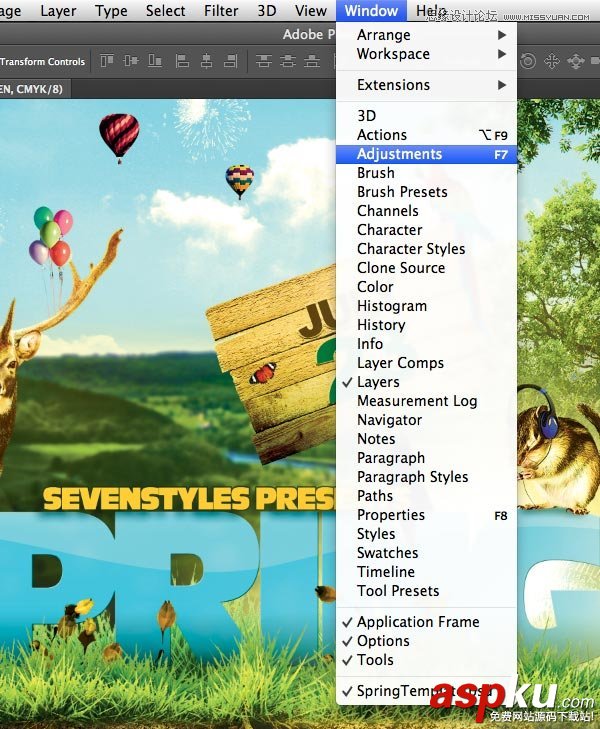The height and width of the screenshot is (729, 600).
Task: Select the 3D pan mode icon
Action: 552,61
